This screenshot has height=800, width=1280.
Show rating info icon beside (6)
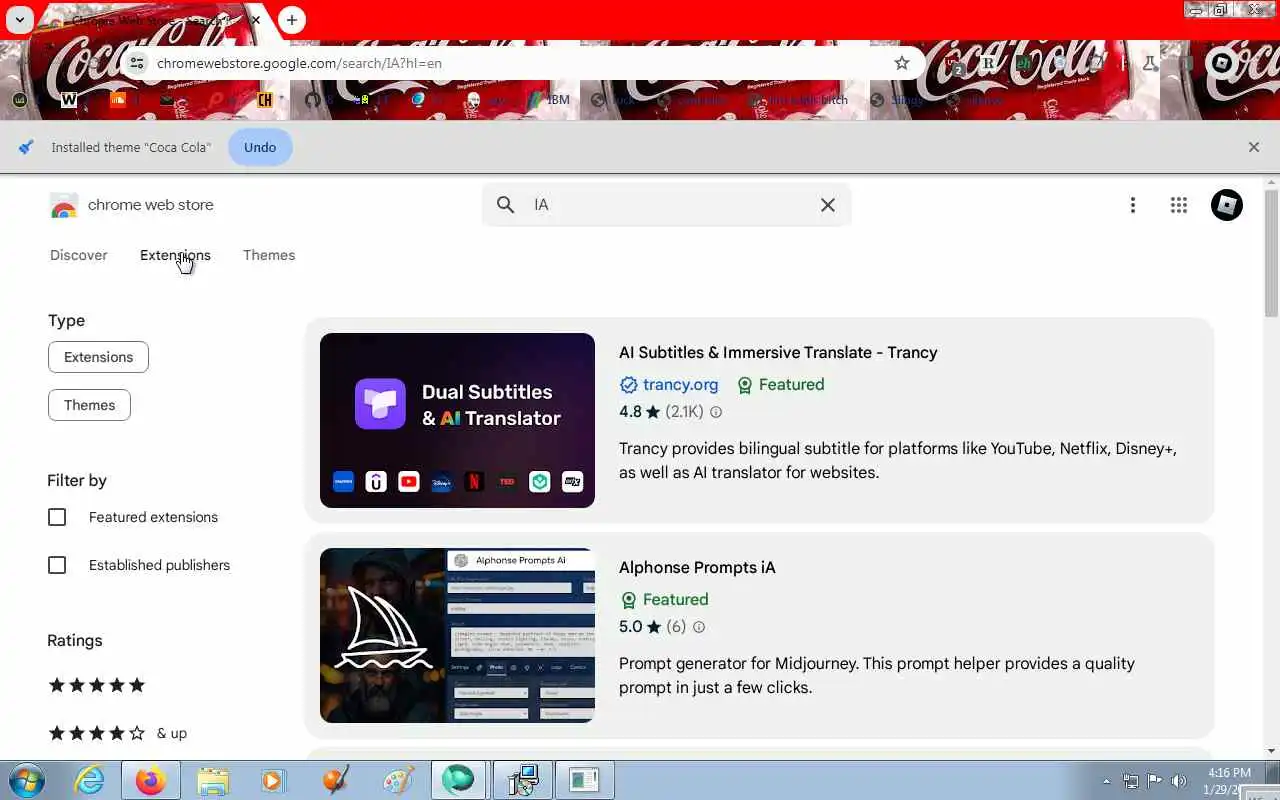point(699,627)
